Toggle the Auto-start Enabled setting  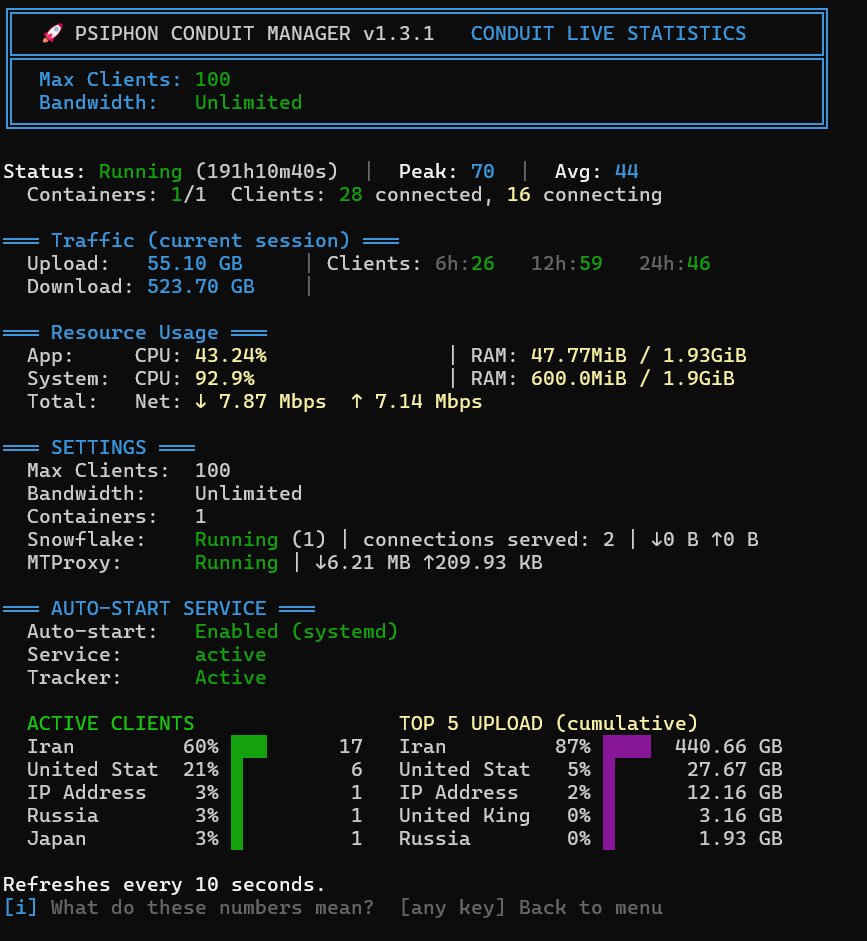pyautogui.click(x=236, y=631)
